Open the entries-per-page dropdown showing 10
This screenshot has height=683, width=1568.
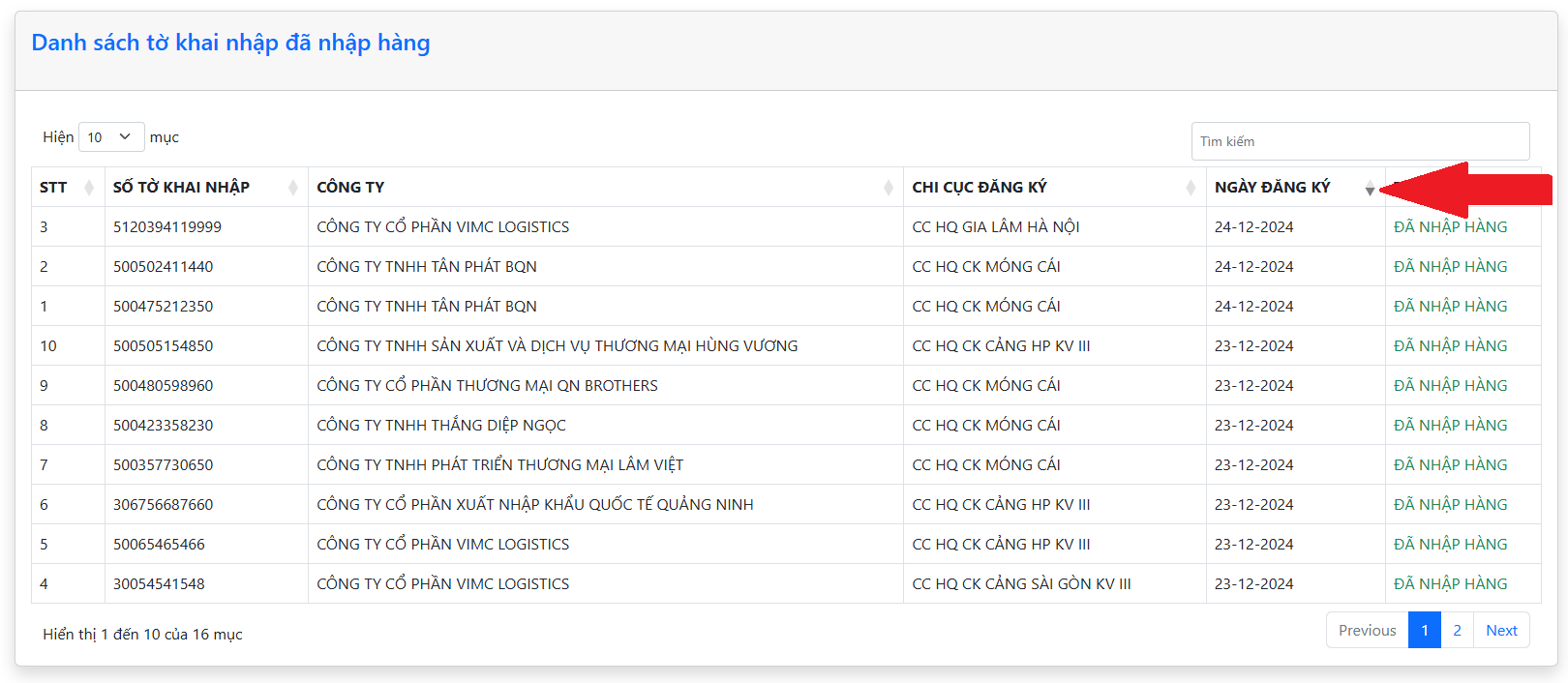(110, 137)
